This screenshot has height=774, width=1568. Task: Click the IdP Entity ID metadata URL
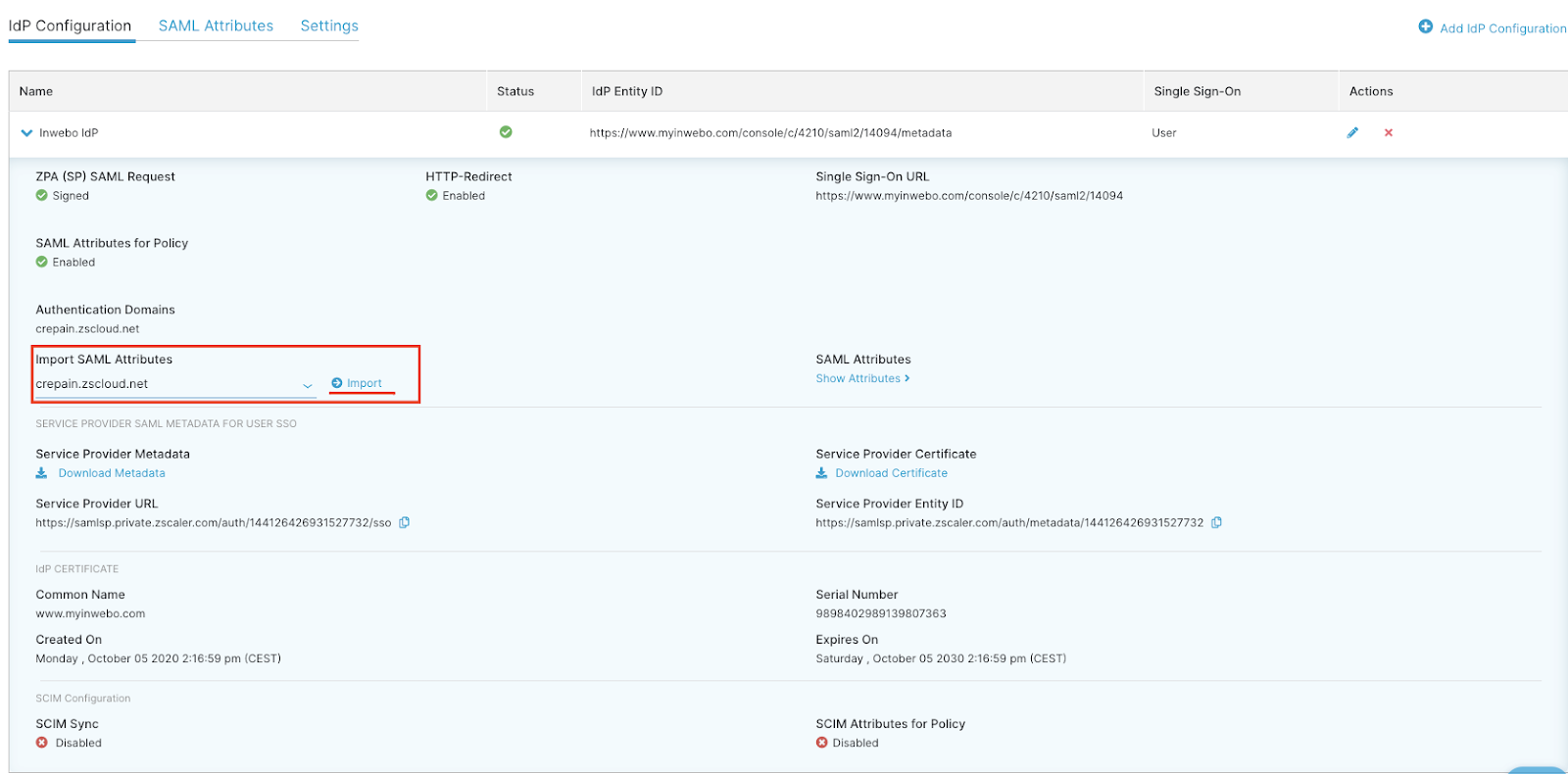[x=770, y=133]
